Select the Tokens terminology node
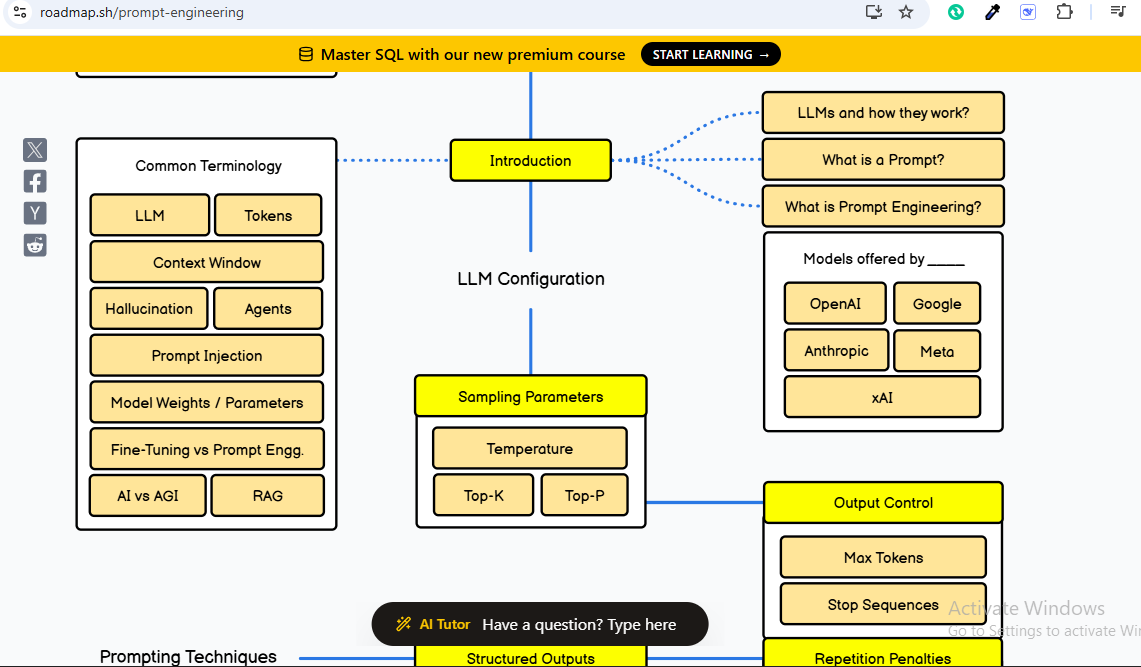 point(268,215)
